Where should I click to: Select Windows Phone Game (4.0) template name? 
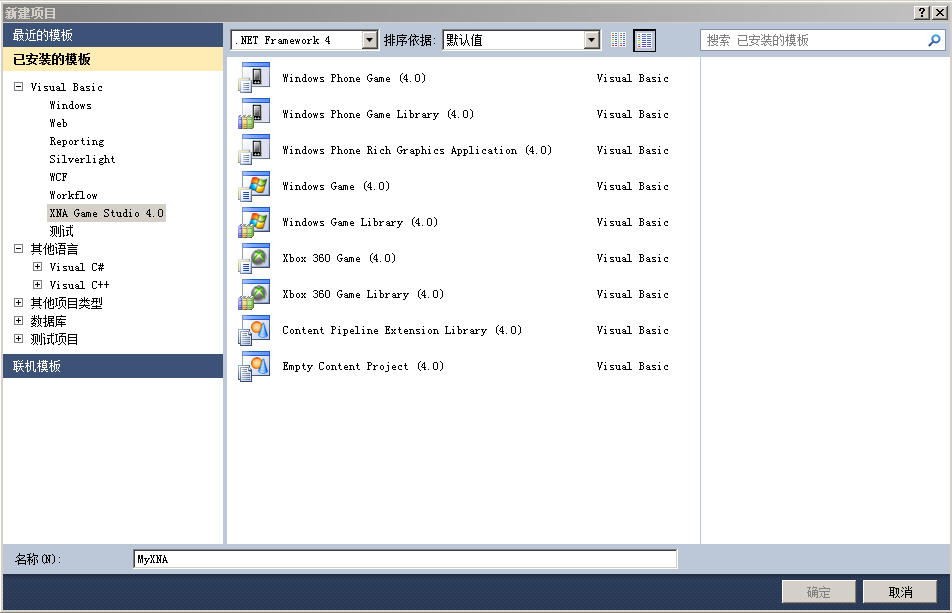[x=354, y=78]
